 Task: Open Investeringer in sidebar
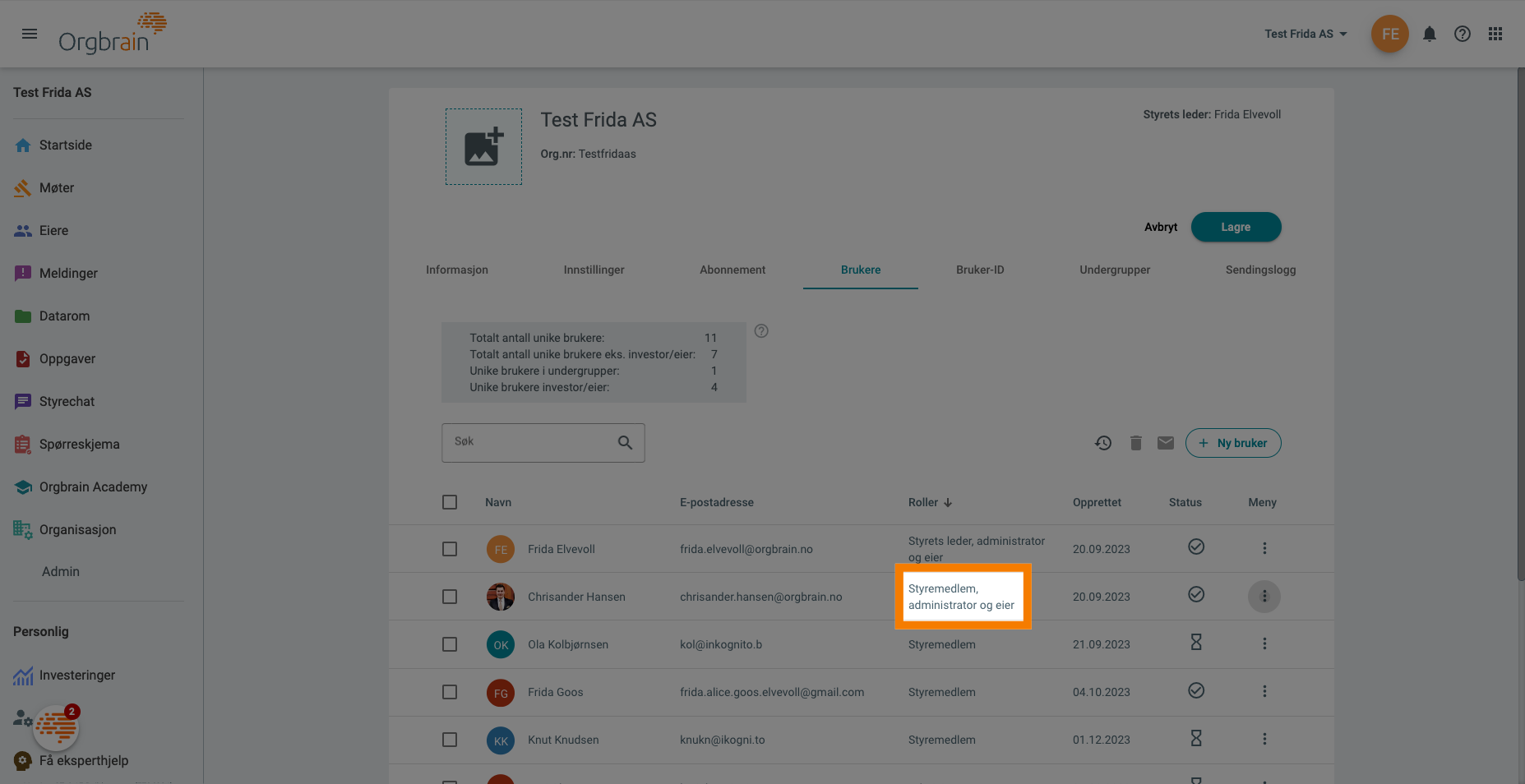[x=64, y=676]
